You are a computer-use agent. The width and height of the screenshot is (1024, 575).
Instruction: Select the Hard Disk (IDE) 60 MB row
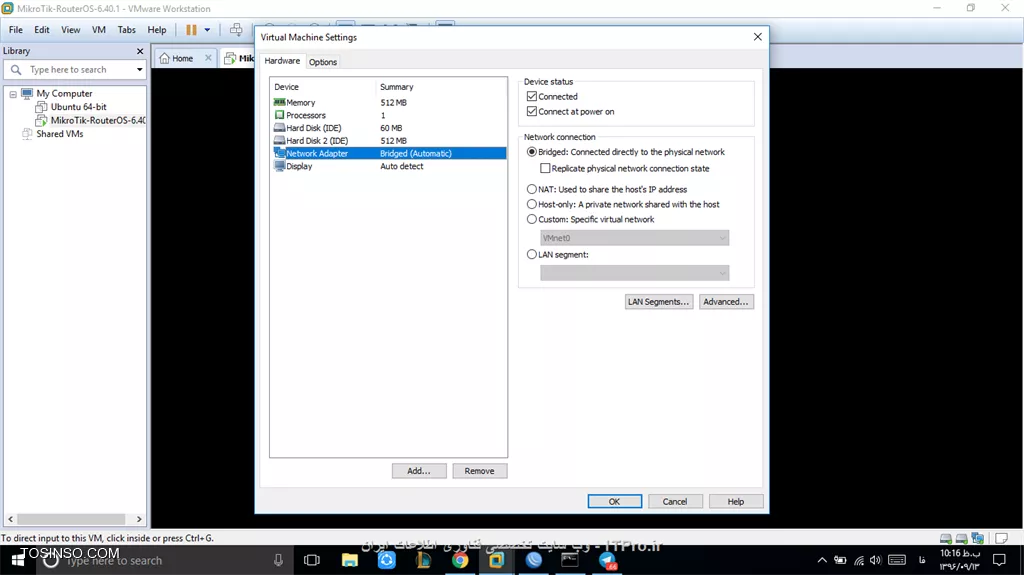[x=389, y=128]
